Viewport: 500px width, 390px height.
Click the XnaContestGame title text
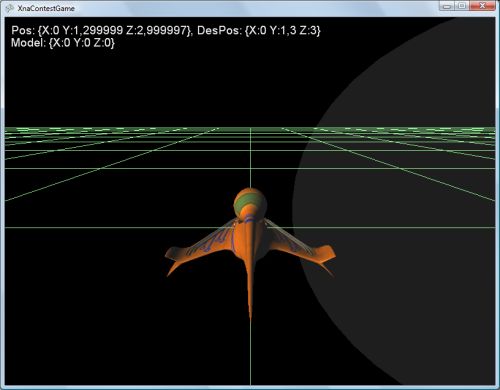46,8
